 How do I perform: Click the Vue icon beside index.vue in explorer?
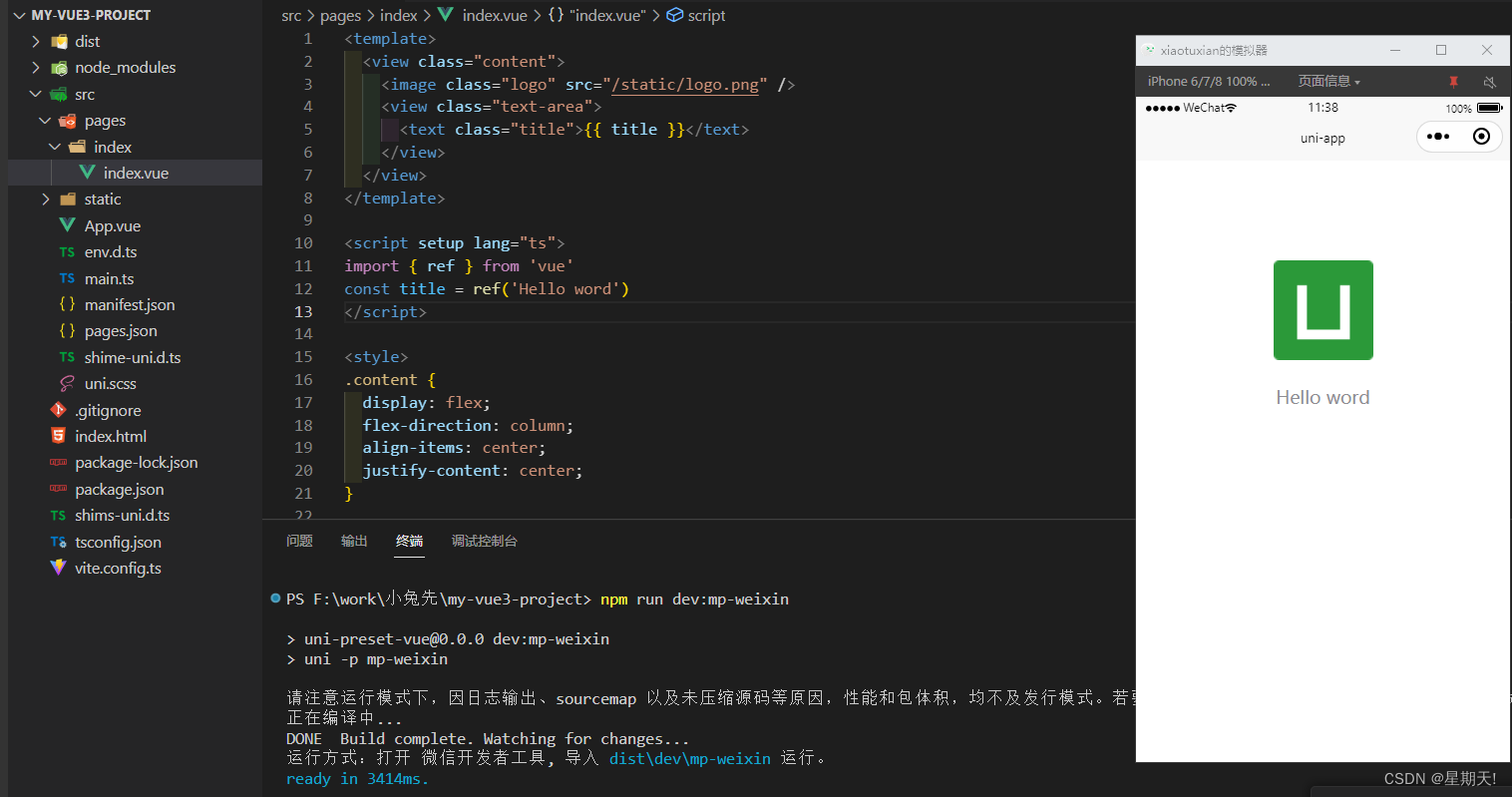(87, 173)
